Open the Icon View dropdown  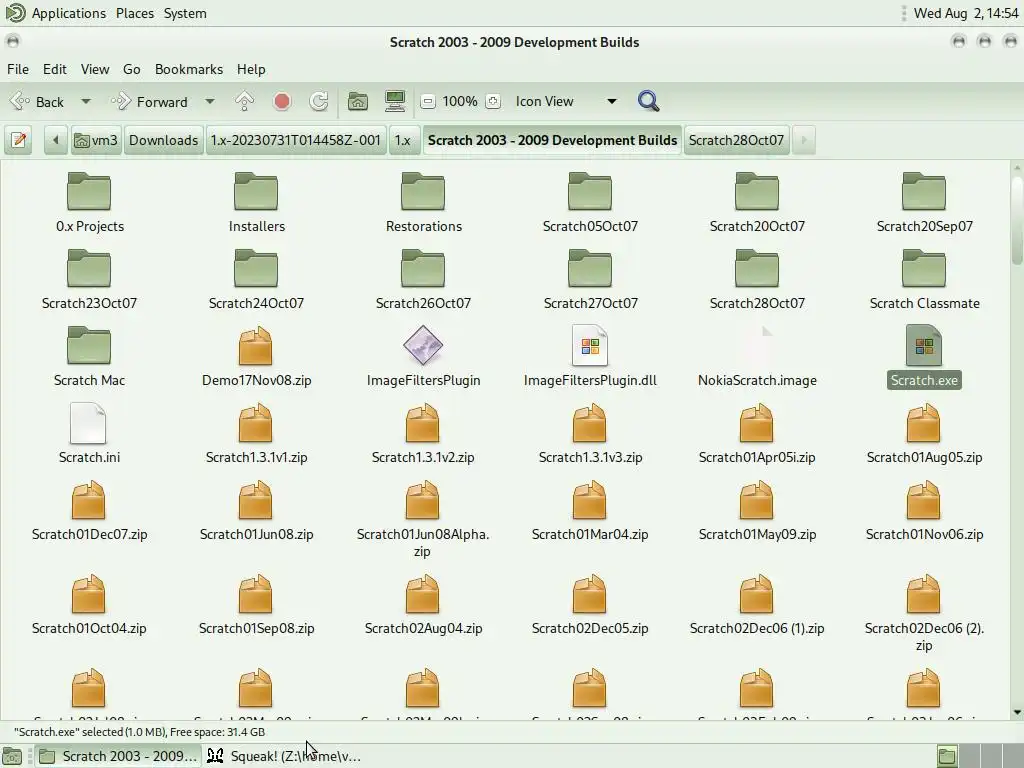566,101
